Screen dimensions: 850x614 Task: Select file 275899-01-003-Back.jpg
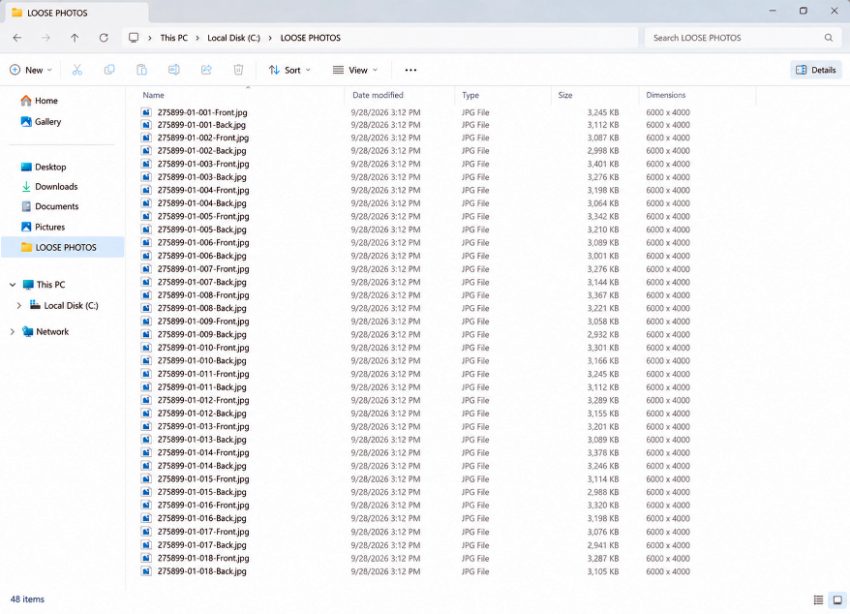coord(202,177)
